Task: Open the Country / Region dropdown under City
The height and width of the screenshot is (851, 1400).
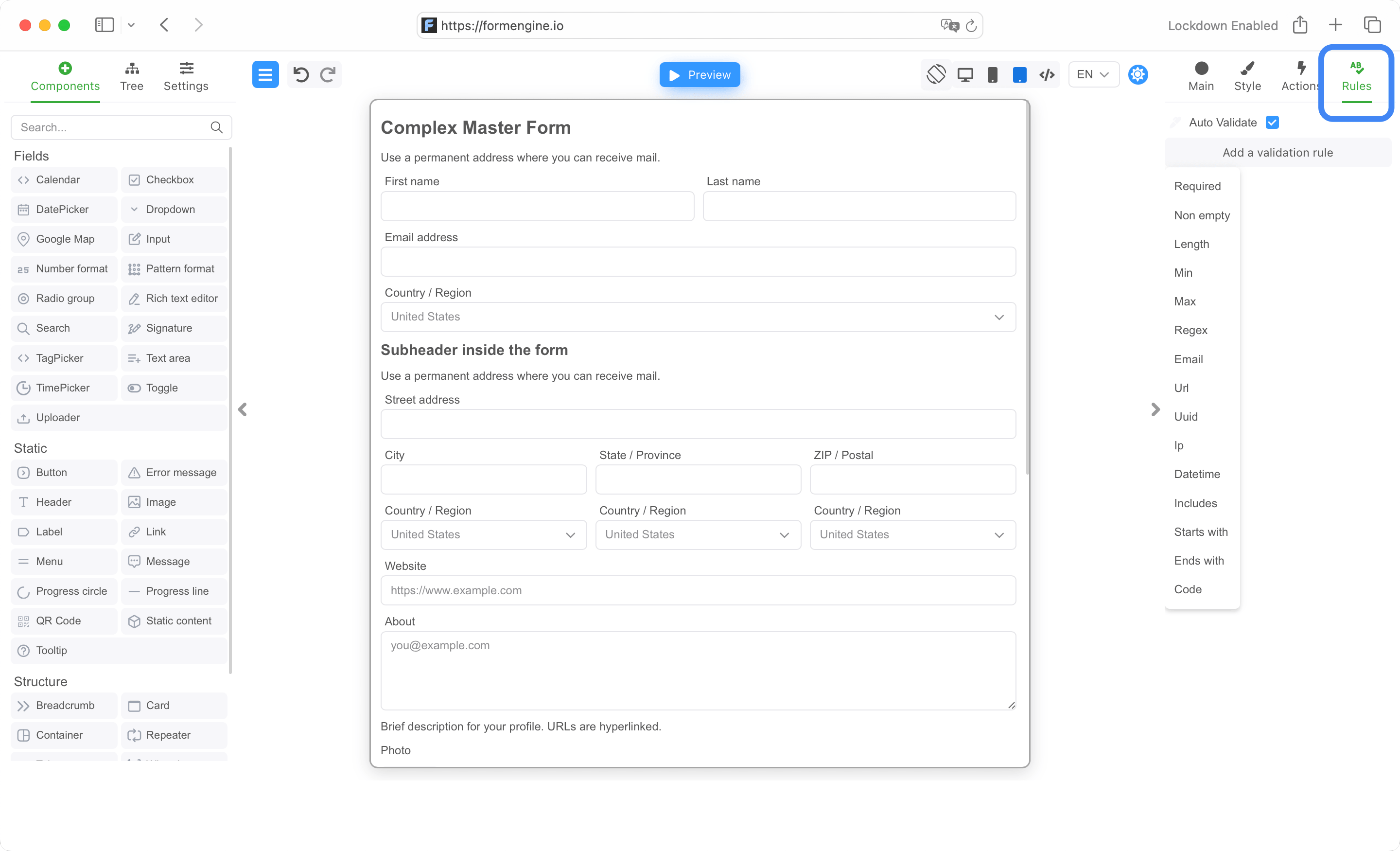Action: (484, 534)
